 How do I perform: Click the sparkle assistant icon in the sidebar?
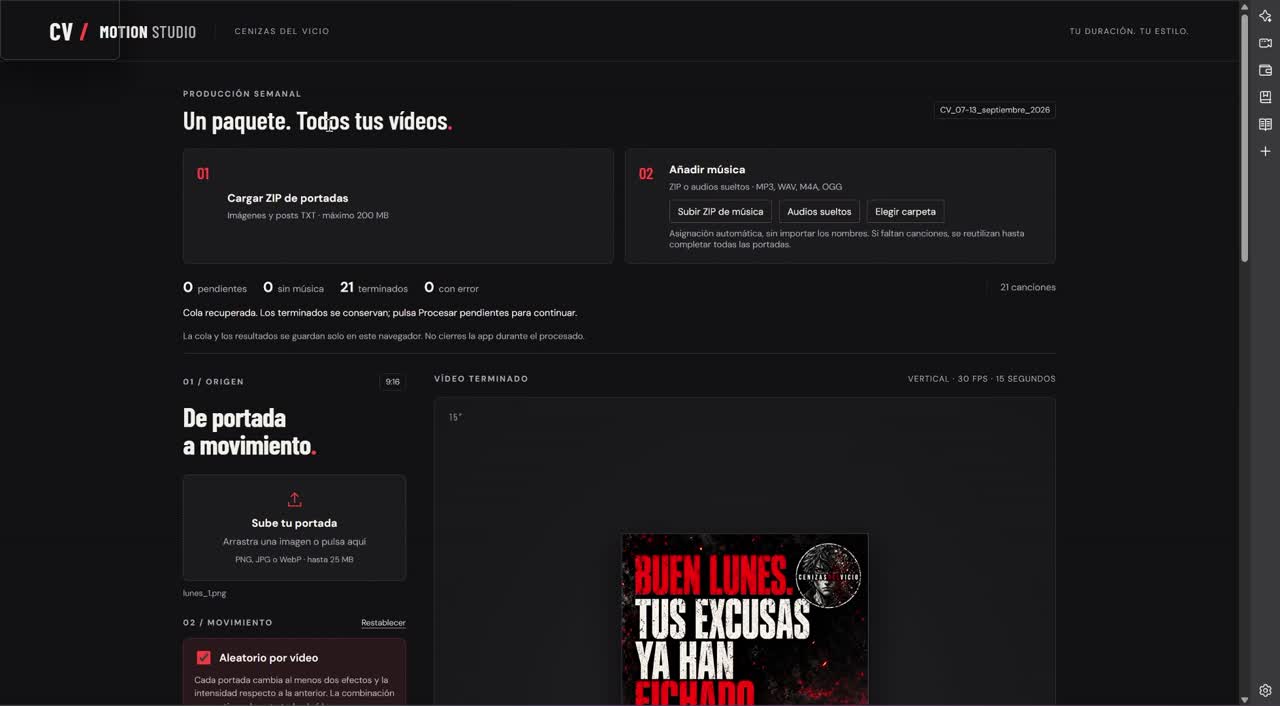coord(1265,16)
